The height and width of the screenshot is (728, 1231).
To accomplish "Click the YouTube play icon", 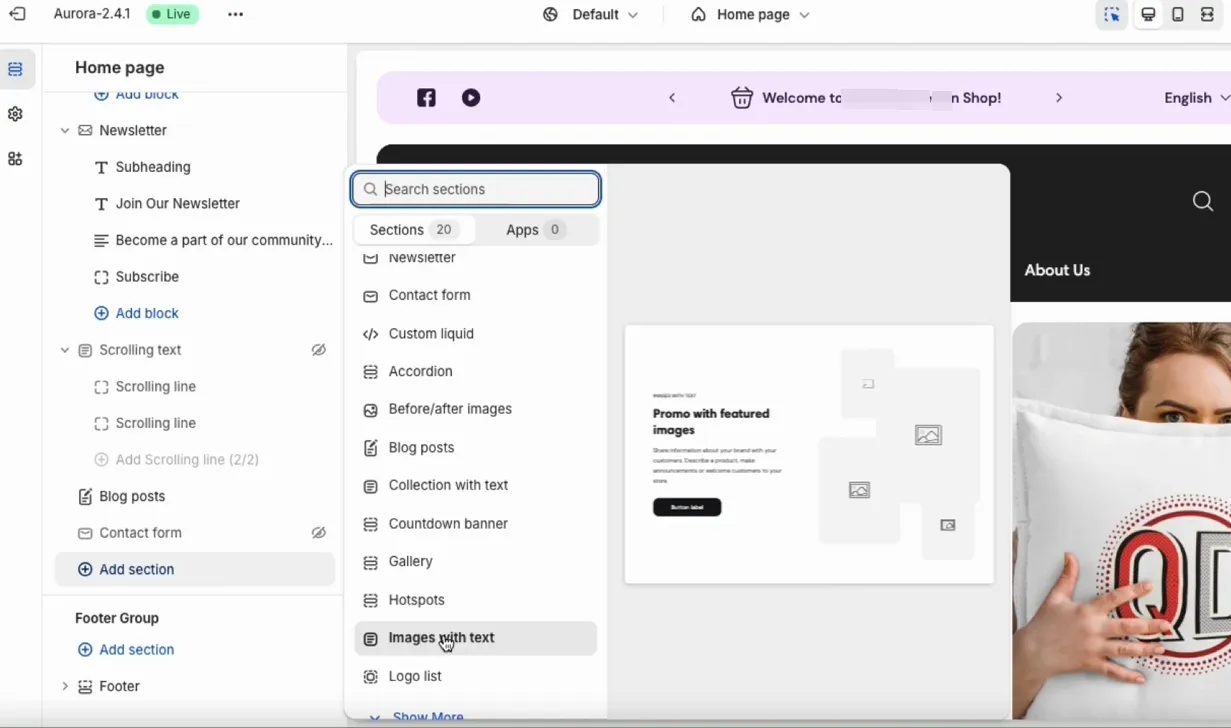I will tap(471, 98).
